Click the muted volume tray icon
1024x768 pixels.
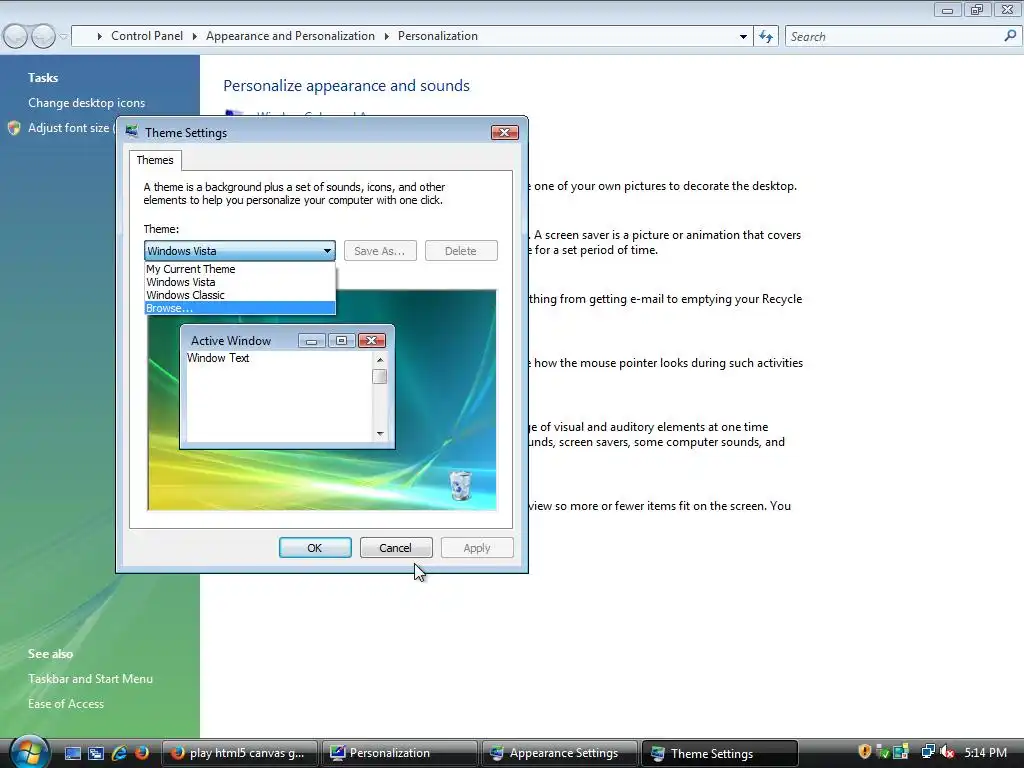coord(947,752)
